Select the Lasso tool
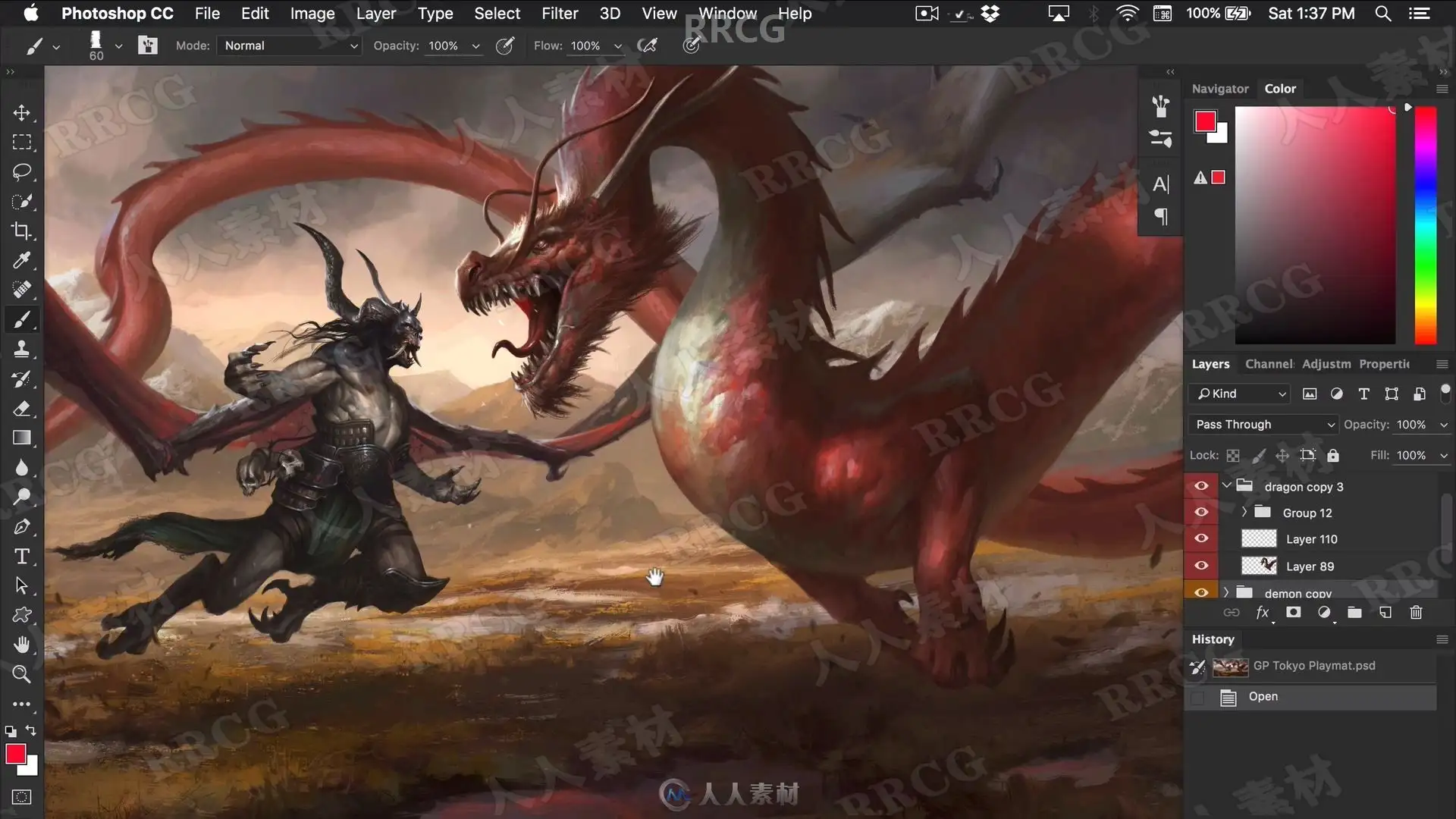 21,172
